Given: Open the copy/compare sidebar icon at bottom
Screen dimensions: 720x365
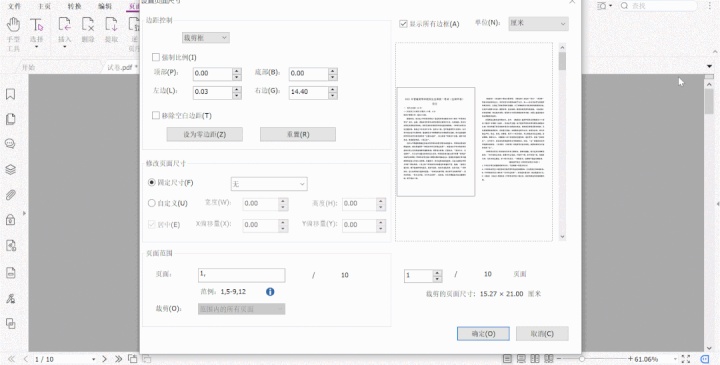Looking at the screenshot, I should tap(11, 323).
